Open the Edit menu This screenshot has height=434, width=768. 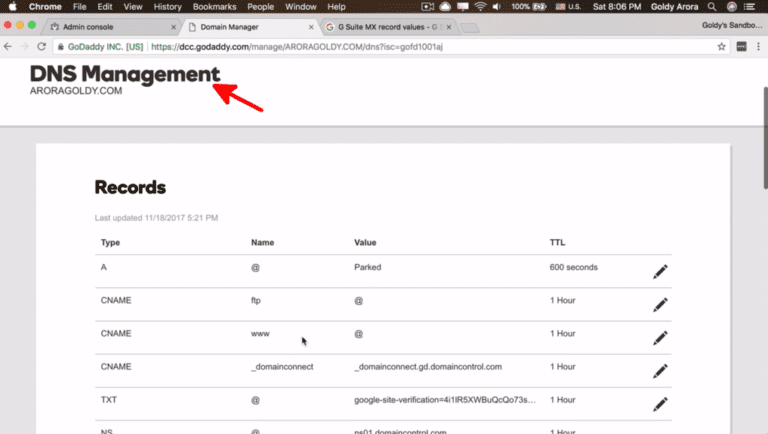(x=105, y=7)
